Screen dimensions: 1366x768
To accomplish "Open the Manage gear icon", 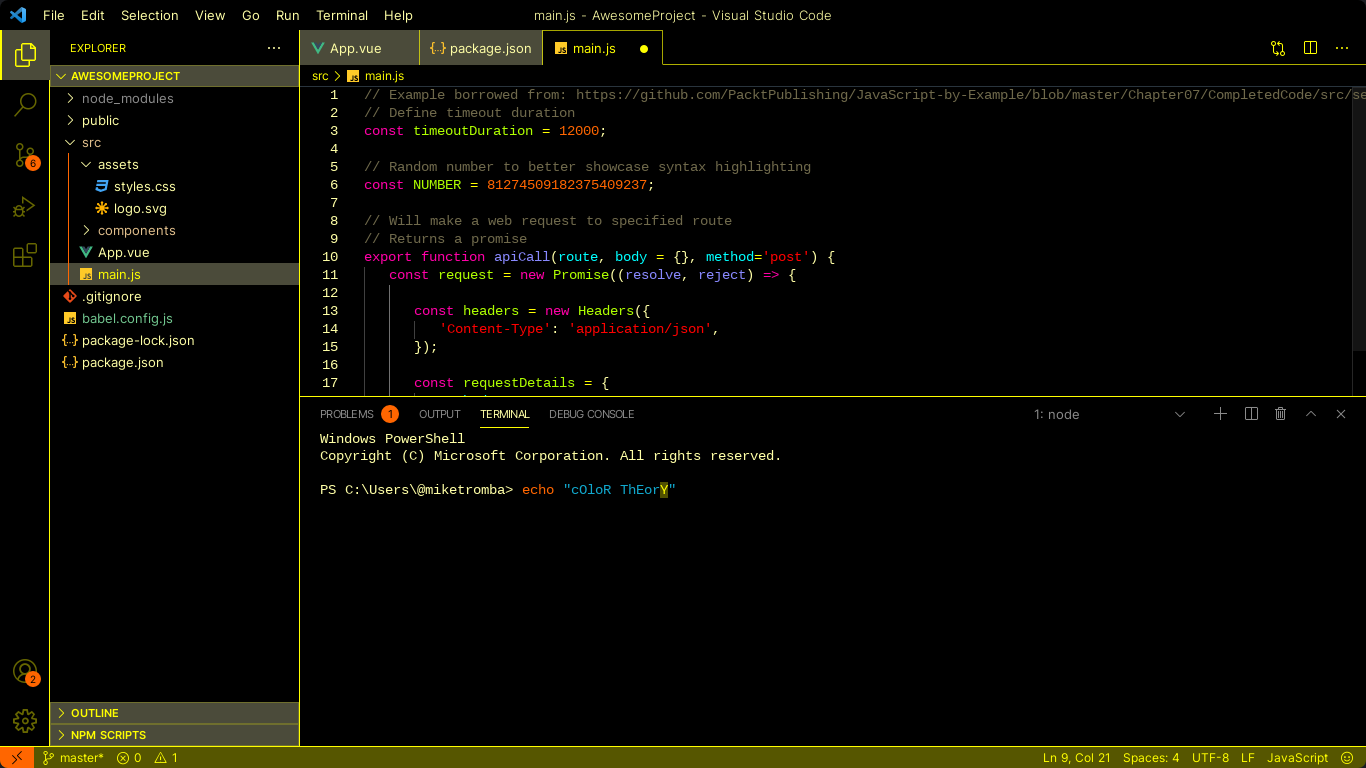I will tap(25, 720).
